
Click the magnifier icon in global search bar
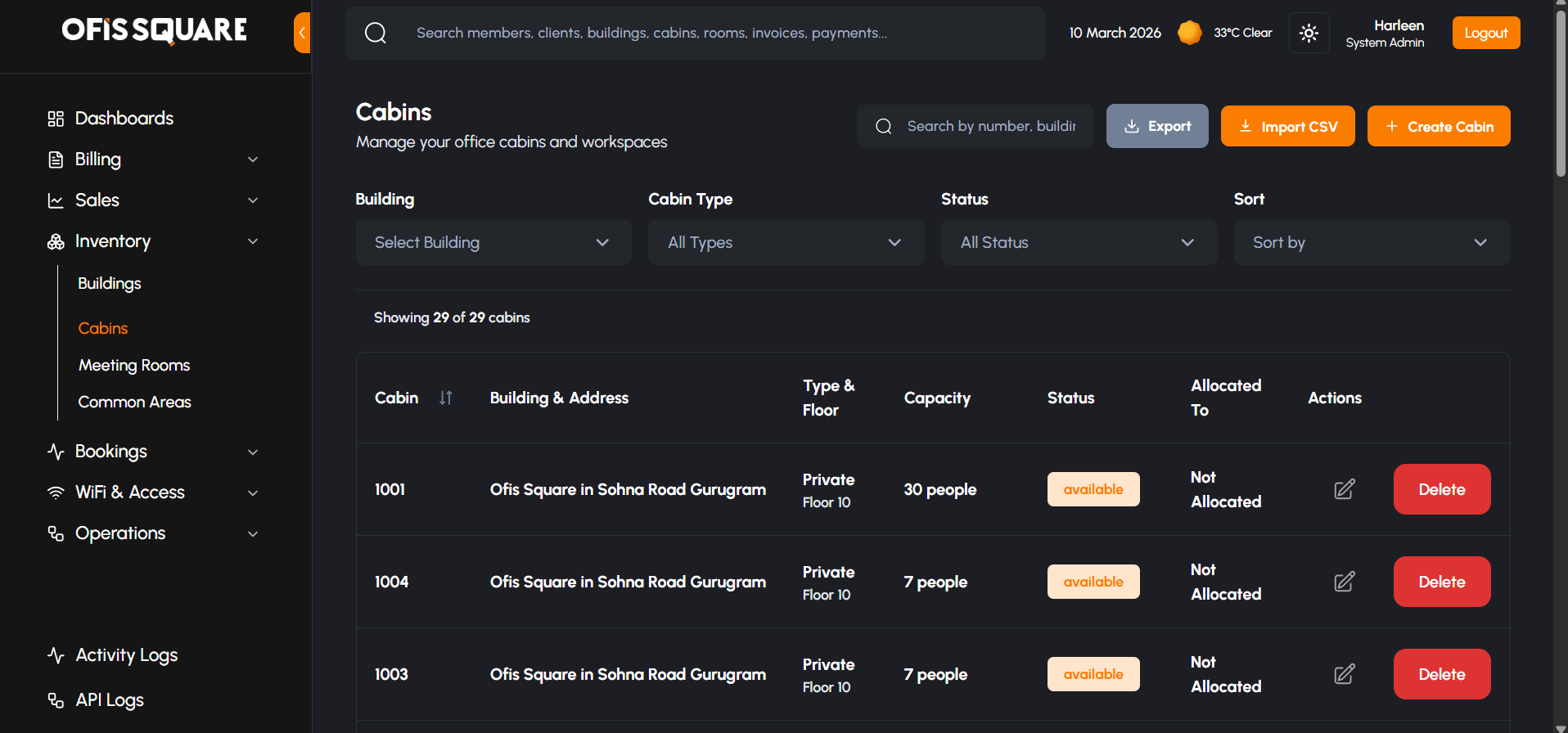tap(376, 33)
